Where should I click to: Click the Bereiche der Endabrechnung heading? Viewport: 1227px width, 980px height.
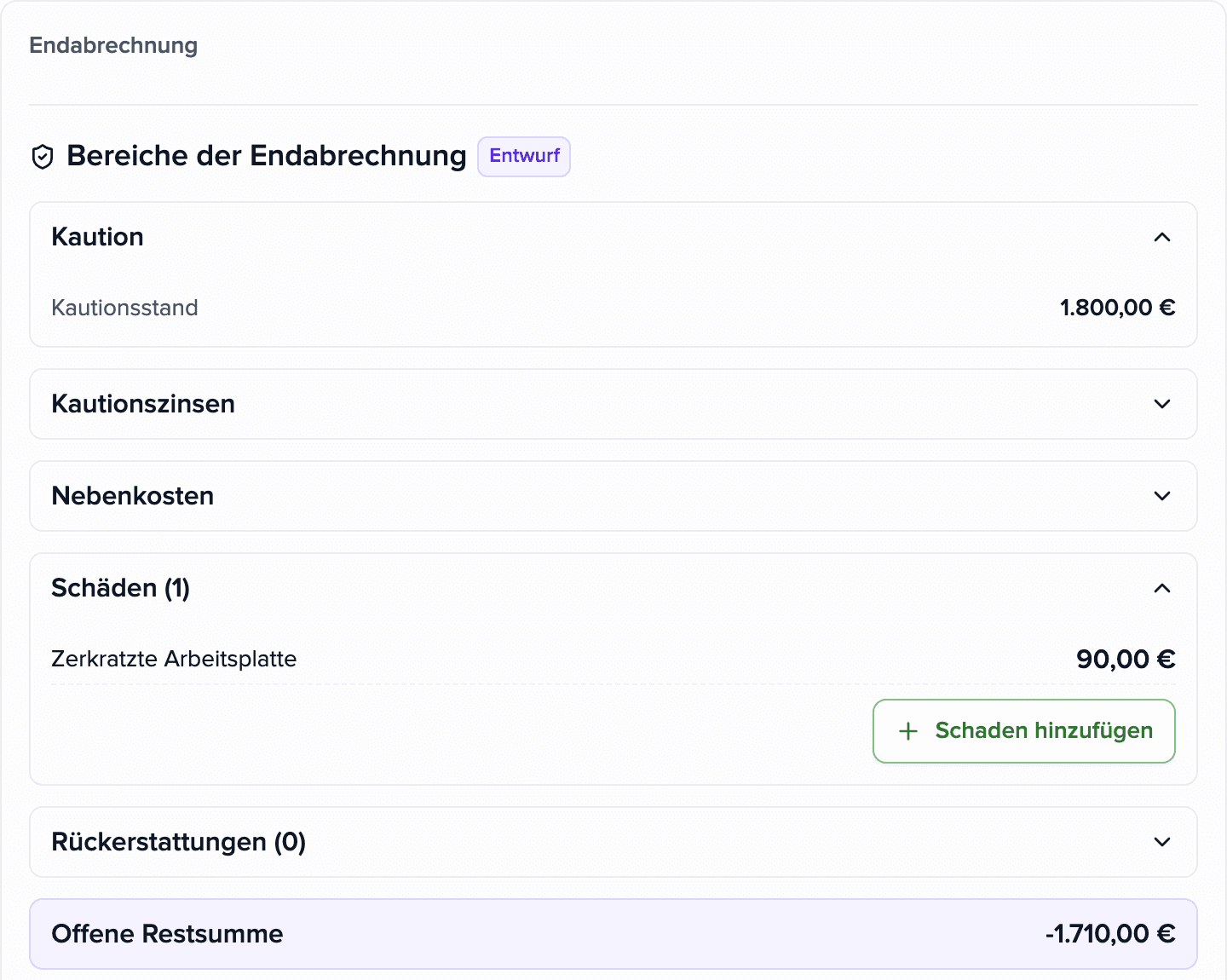click(267, 156)
